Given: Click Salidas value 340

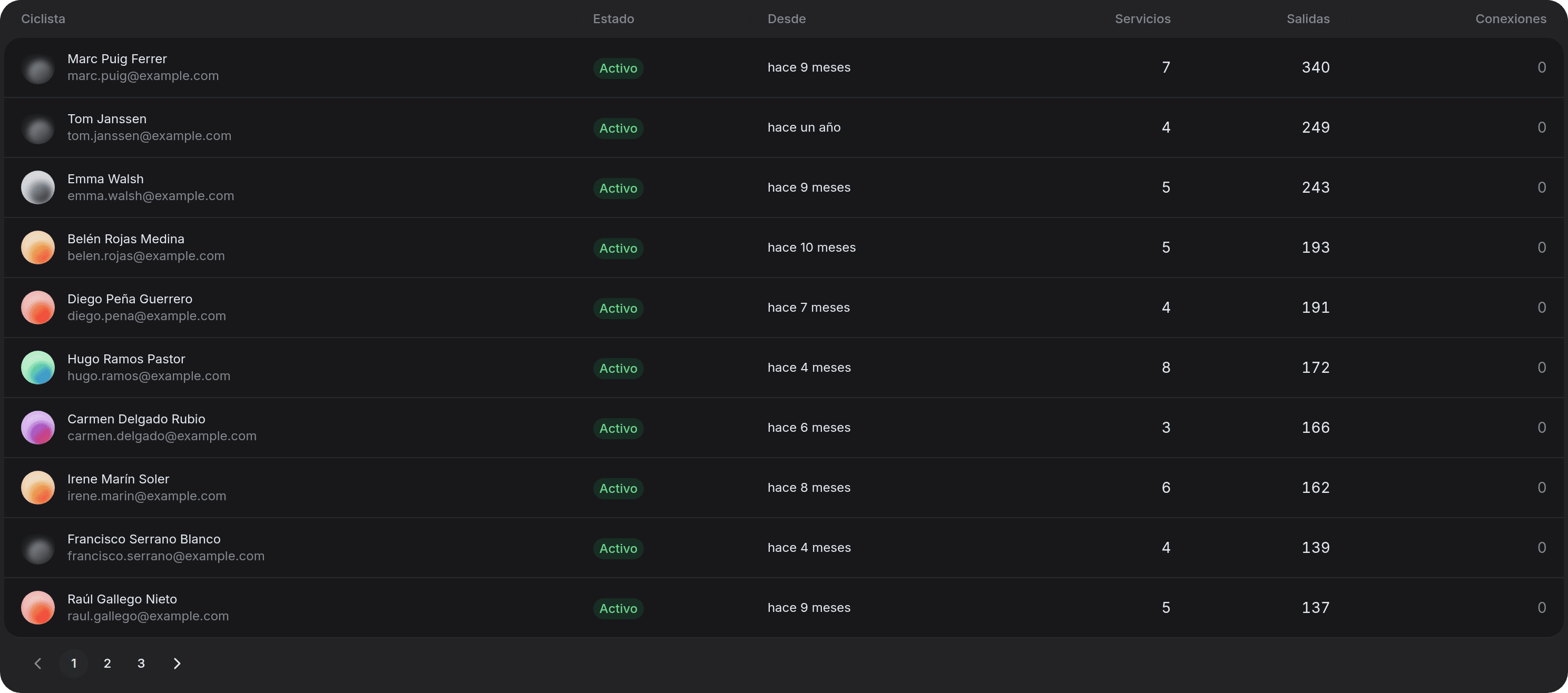Looking at the screenshot, I should (x=1316, y=67).
